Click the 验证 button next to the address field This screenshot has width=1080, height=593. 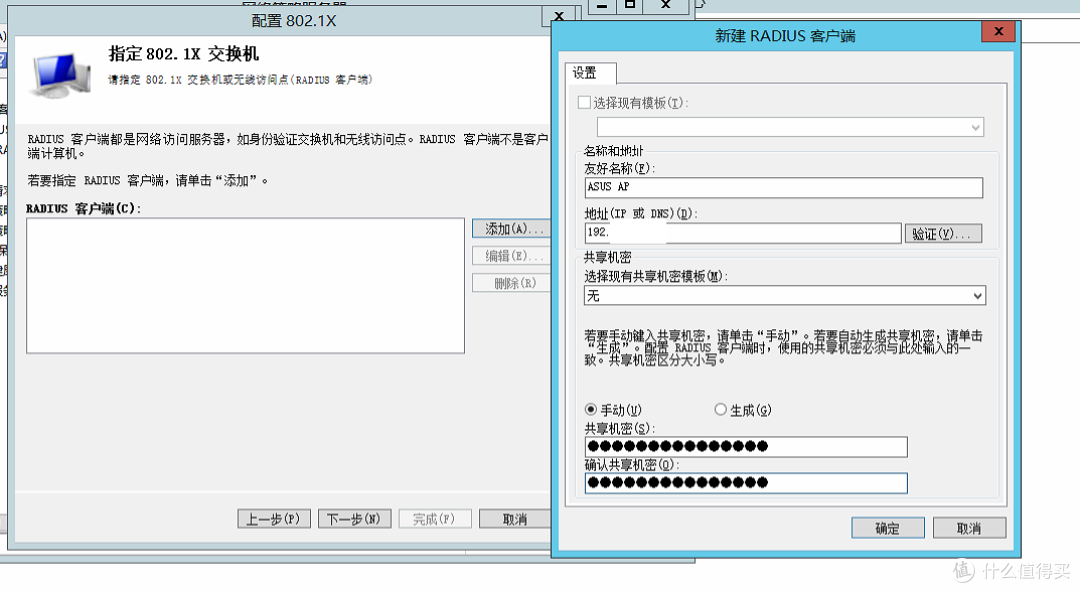943,233
